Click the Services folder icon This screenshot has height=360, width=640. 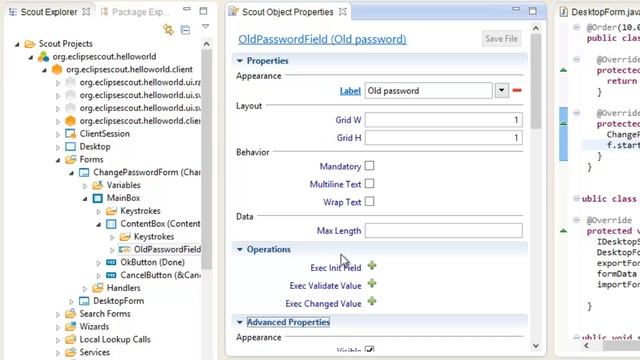[71, 352]
